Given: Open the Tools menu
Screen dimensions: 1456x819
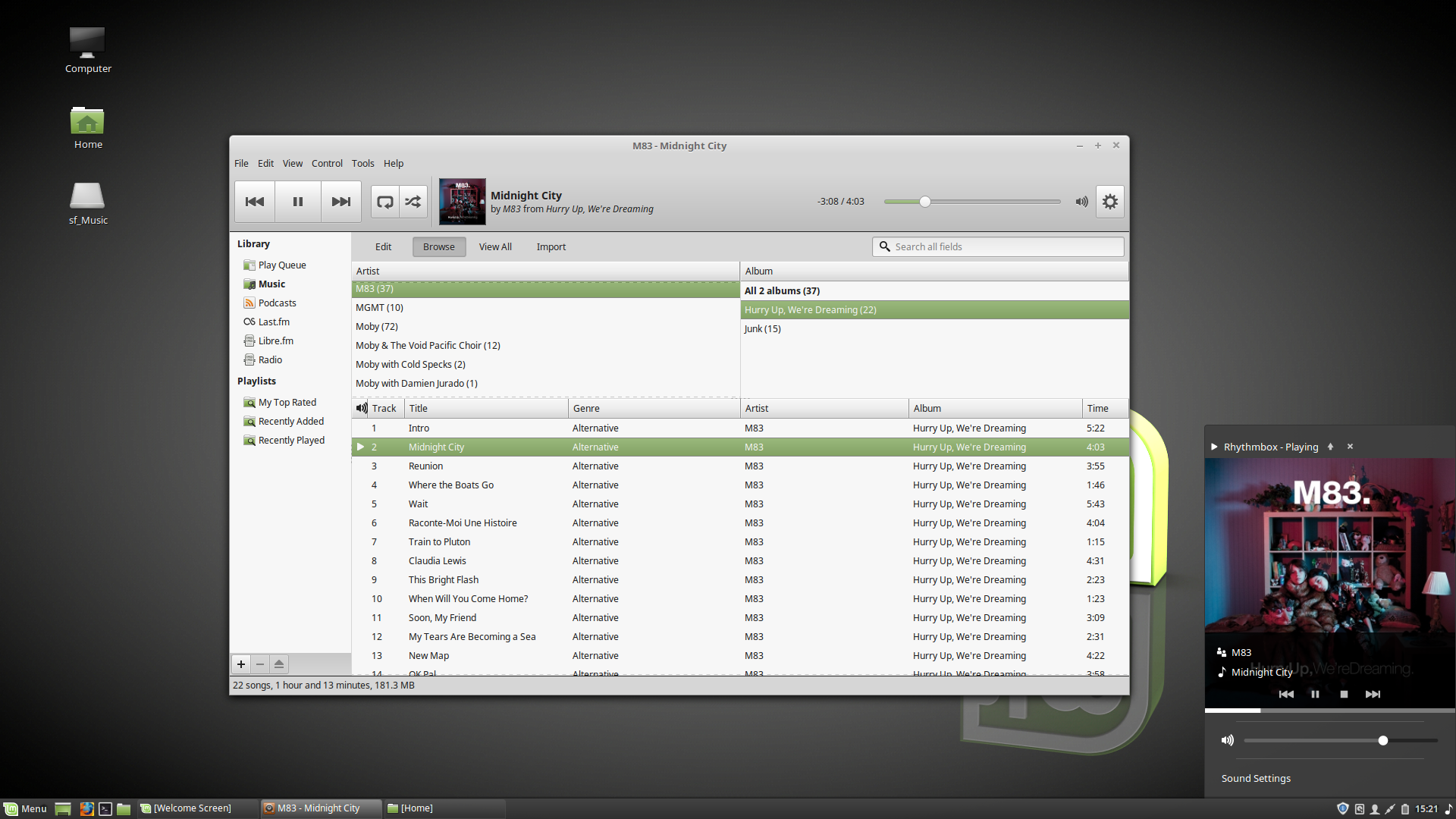Looking at the screenshot, I should pyautogui.click(x=362, y=164).
